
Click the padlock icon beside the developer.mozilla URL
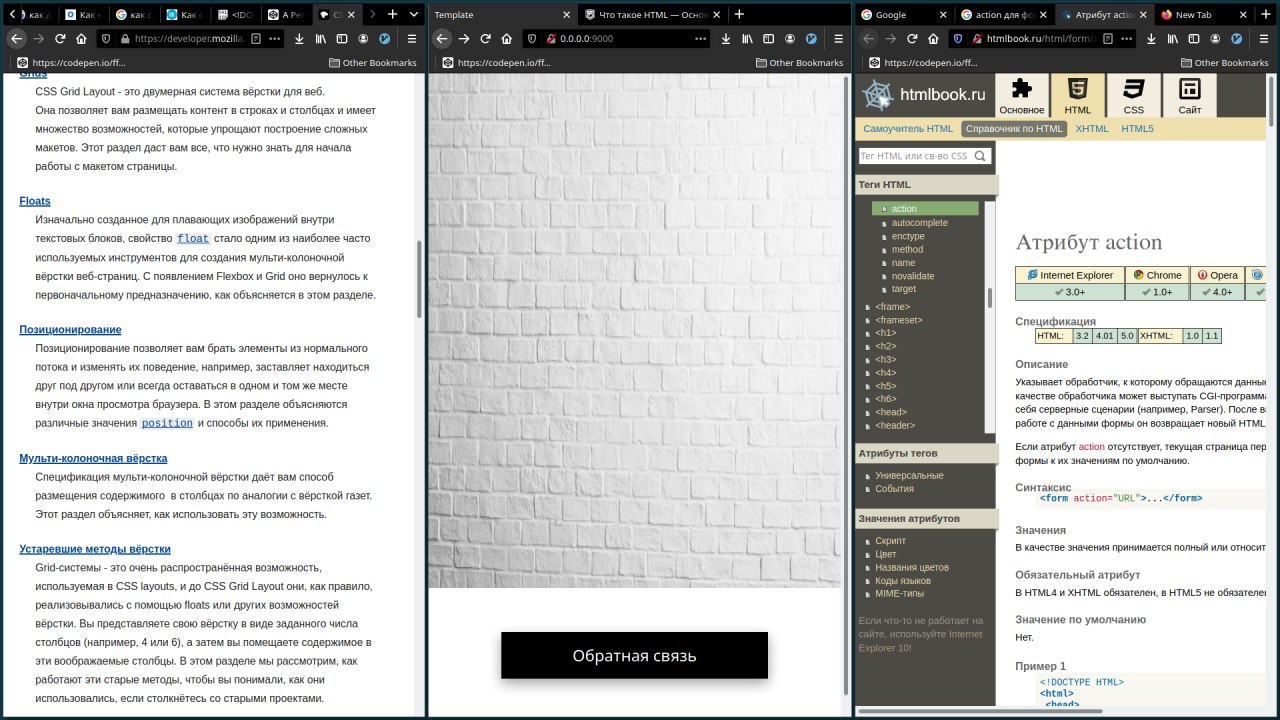(126, 38)
